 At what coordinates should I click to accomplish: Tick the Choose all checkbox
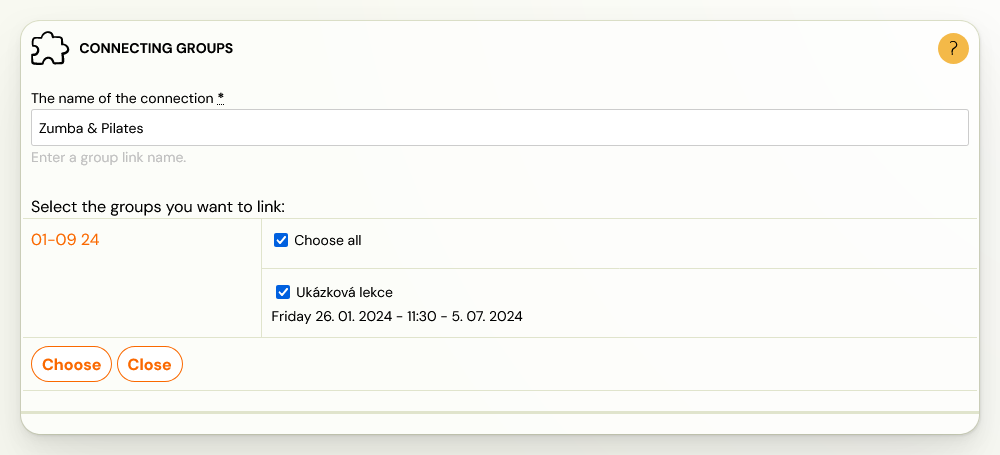click(281, 241)
